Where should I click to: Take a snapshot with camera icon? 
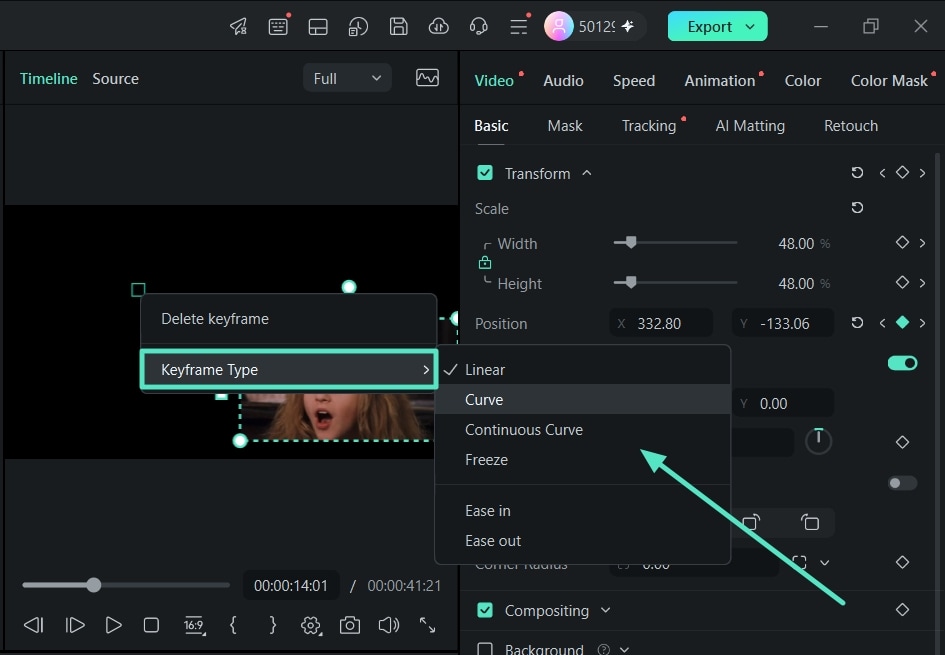coord(350,625)
